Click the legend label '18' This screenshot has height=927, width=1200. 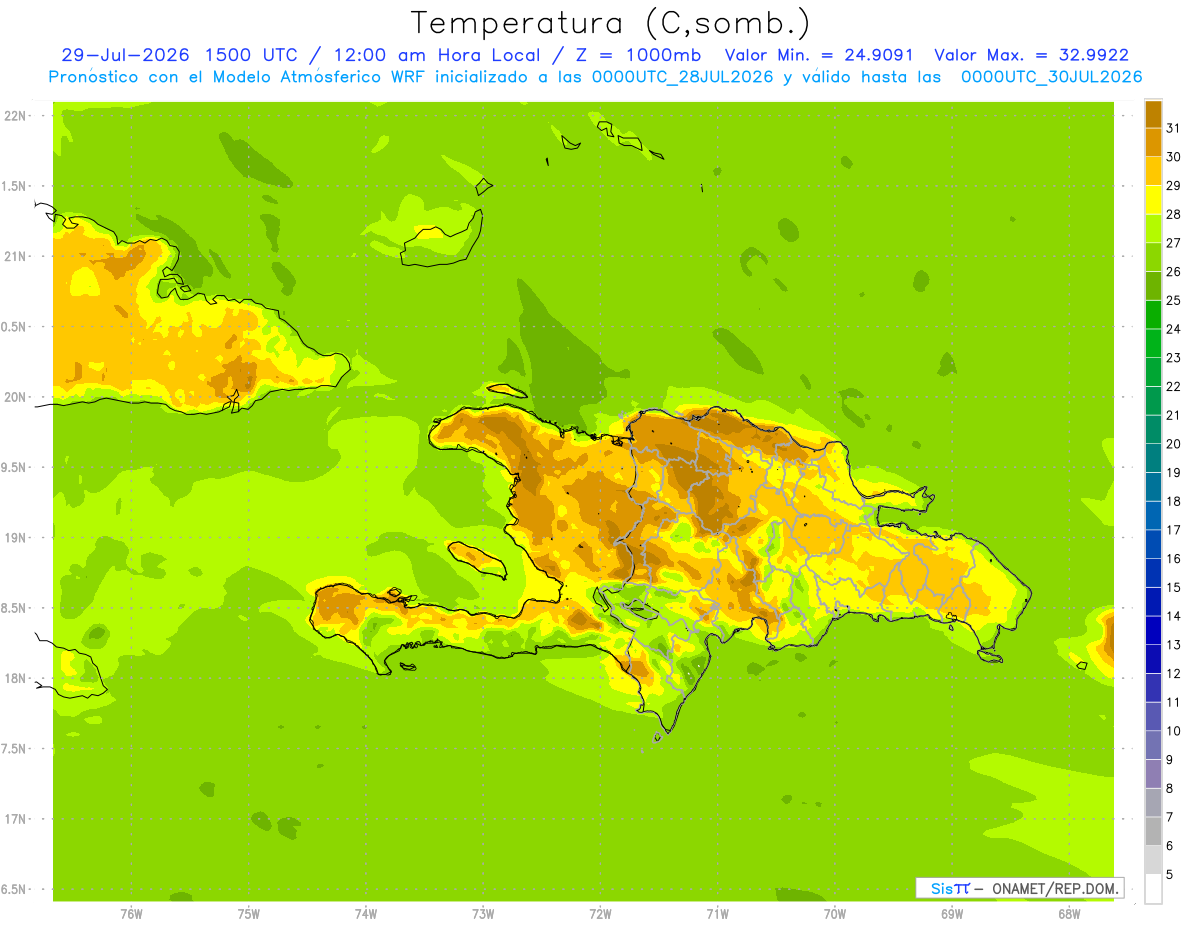coord(1173,501)
